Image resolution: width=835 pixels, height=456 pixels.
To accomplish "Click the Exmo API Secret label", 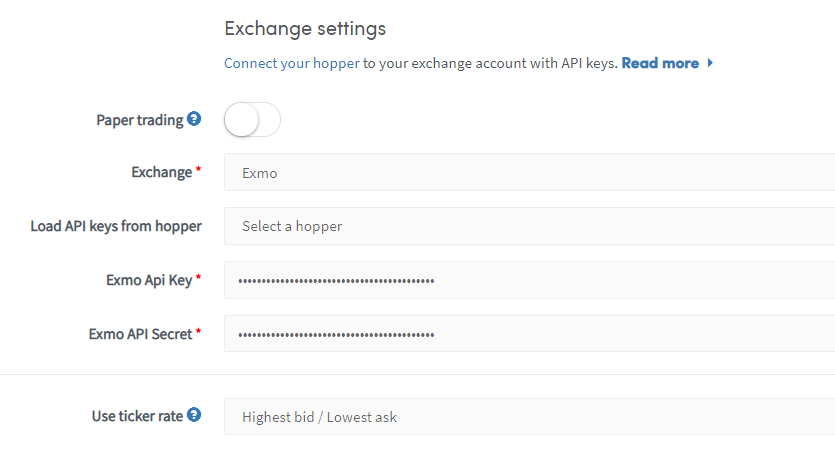I will pos(140,334).
